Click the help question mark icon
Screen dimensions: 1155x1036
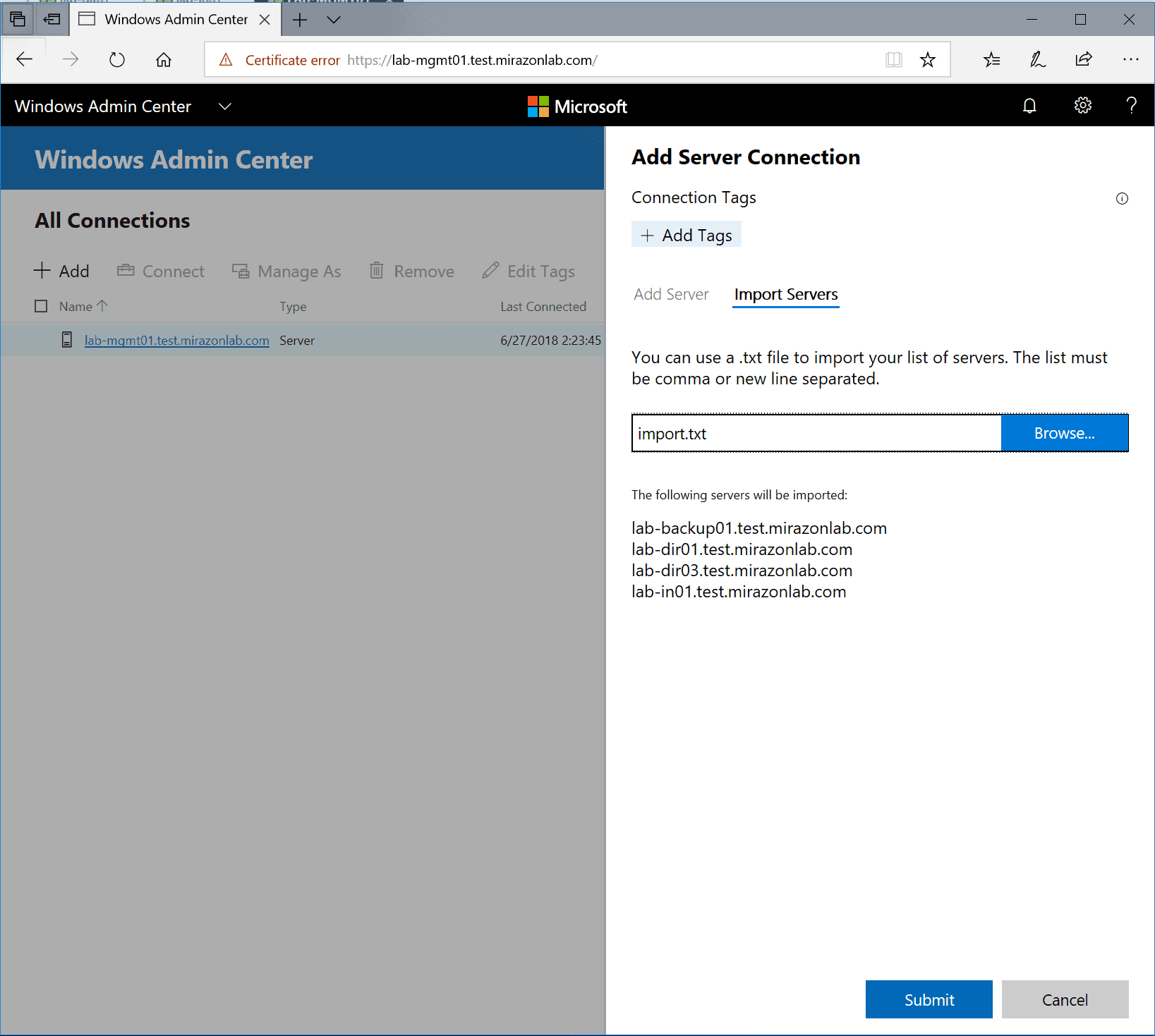point(1131,106)
